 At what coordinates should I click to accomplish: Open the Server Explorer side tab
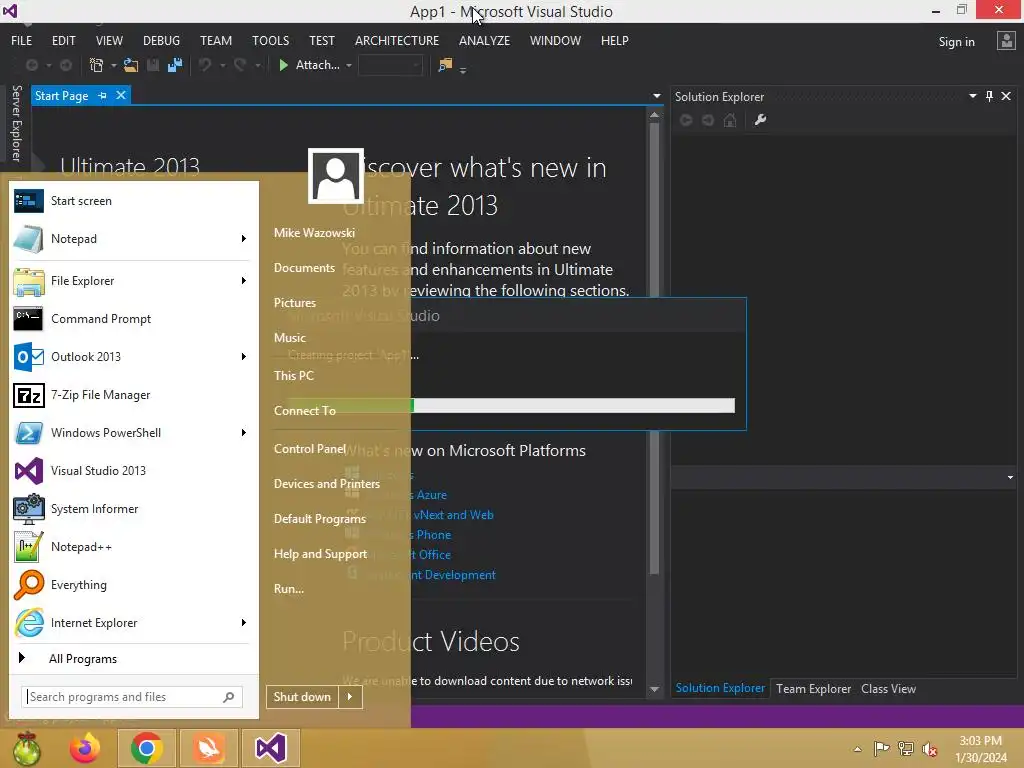16,123
